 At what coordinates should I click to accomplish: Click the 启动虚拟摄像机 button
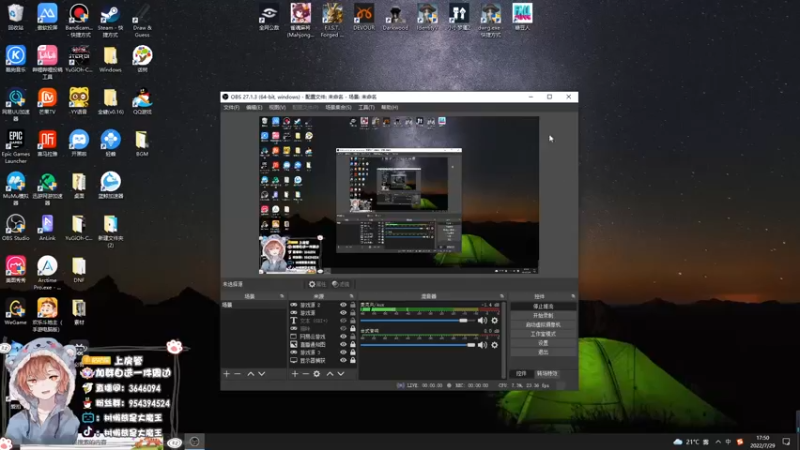click(x=543, y=325)
